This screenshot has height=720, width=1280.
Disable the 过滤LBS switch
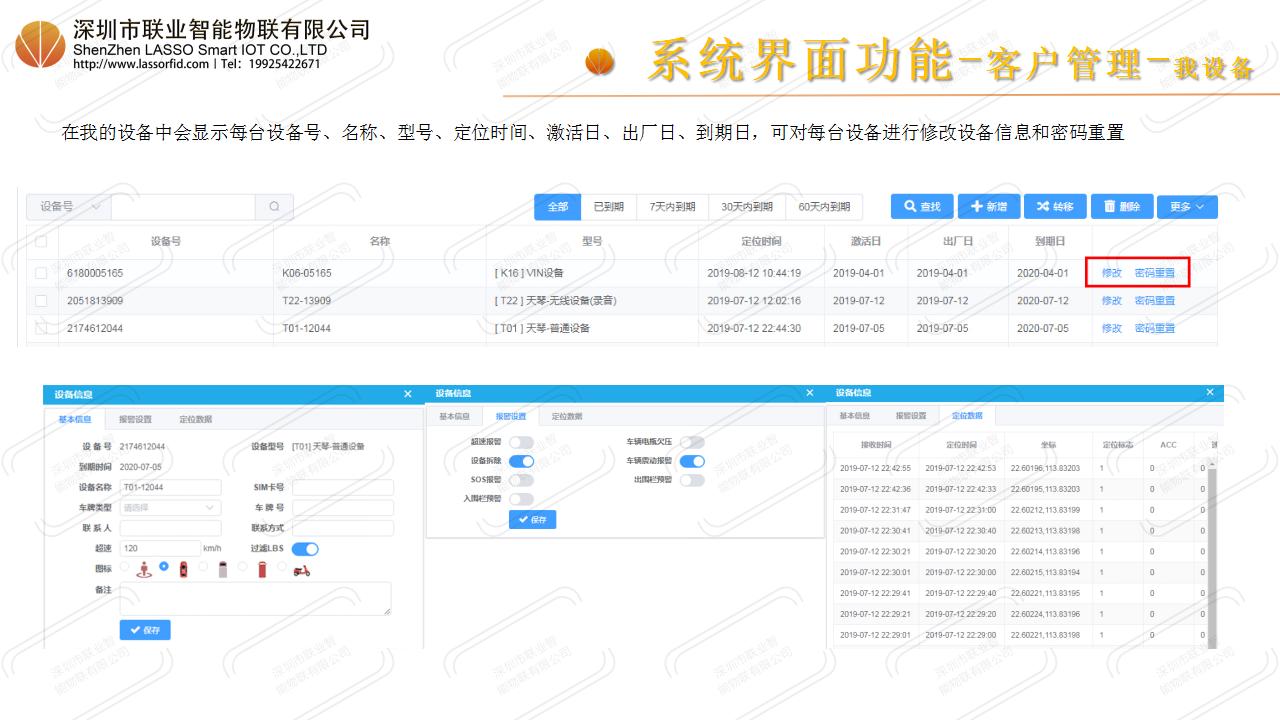coord(305,548)
